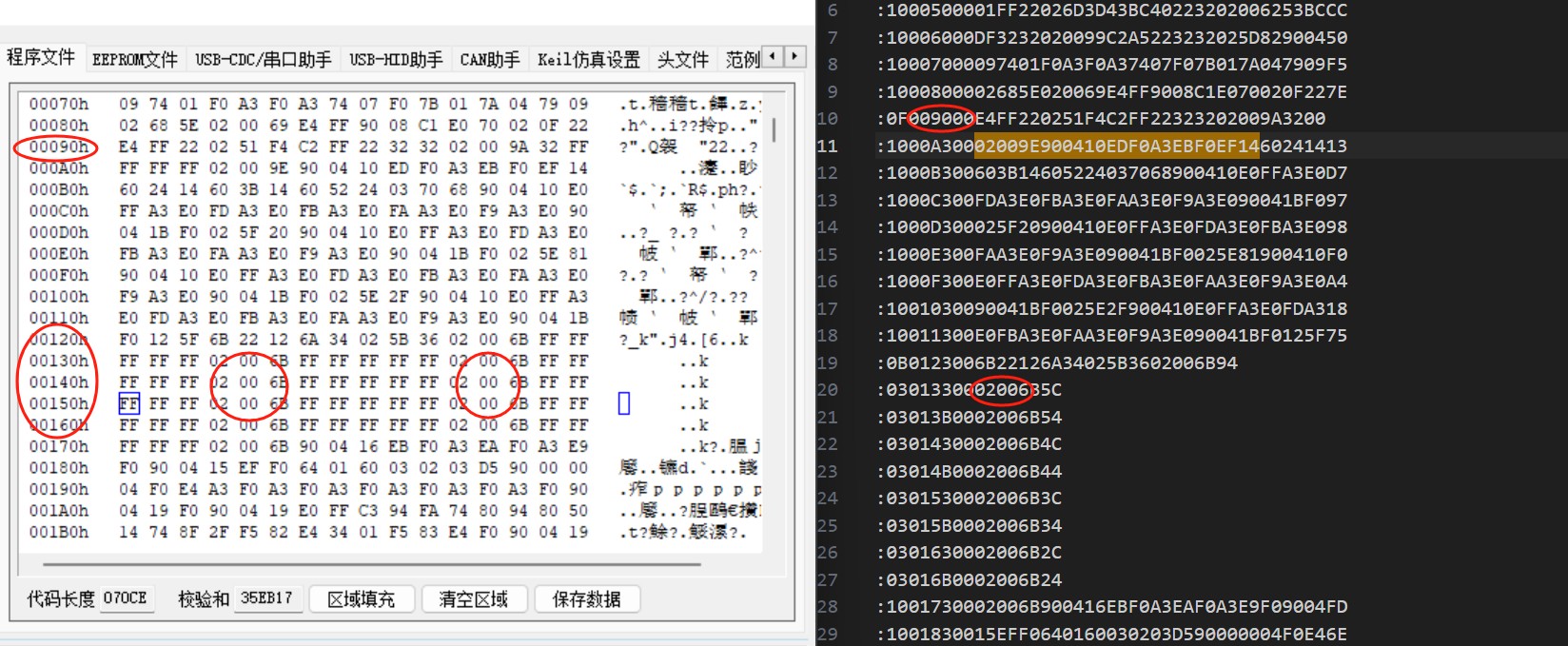This screenshot has height=646, width=1568.
Task: Click hex line :0F009000E4FF220251F4C2FF
Action: [x=1101, y=119]
